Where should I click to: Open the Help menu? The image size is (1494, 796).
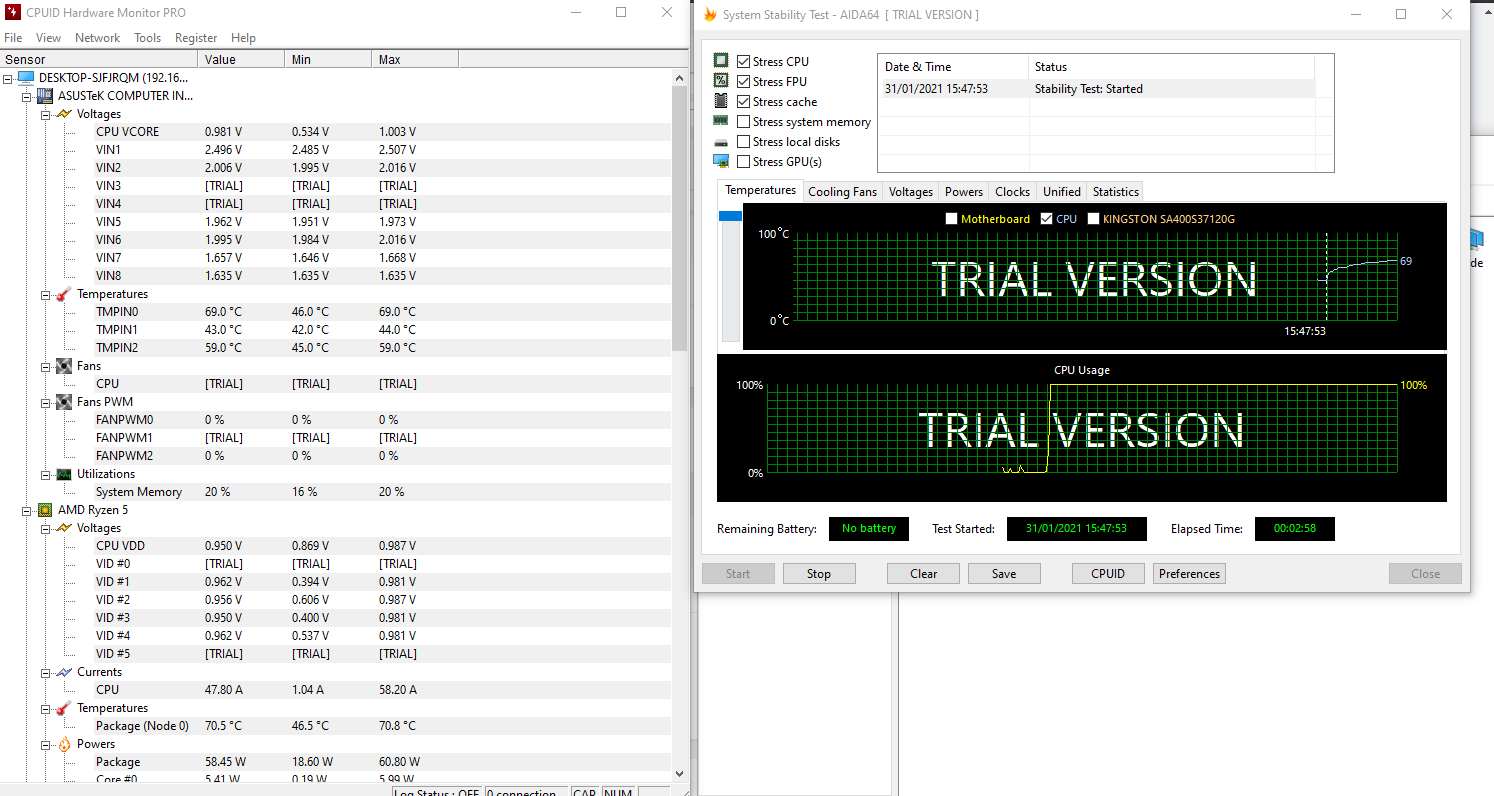click(243, 38)
